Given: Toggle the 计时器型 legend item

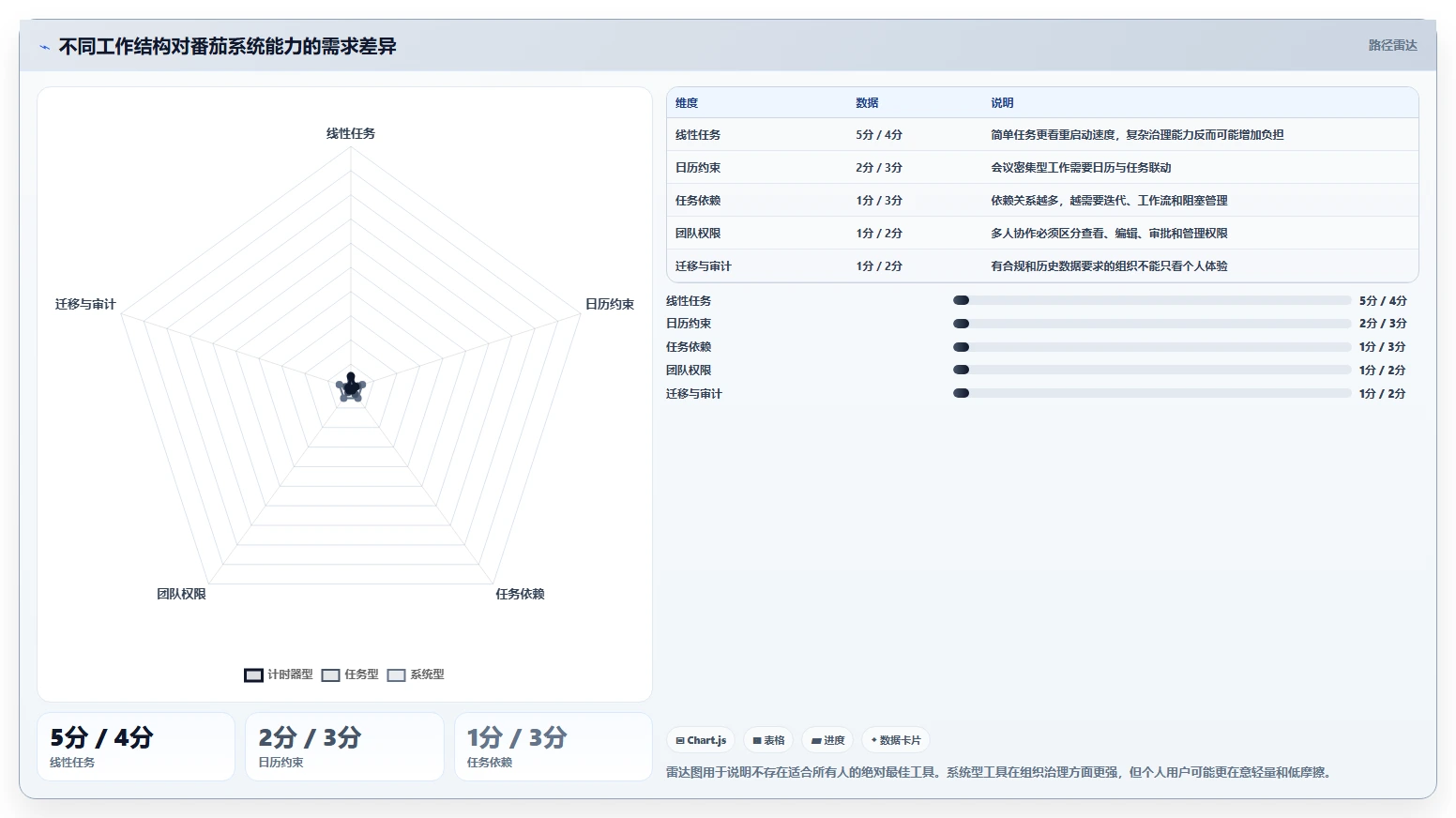Looking at the screenshot, I should (x=279, y=674).
